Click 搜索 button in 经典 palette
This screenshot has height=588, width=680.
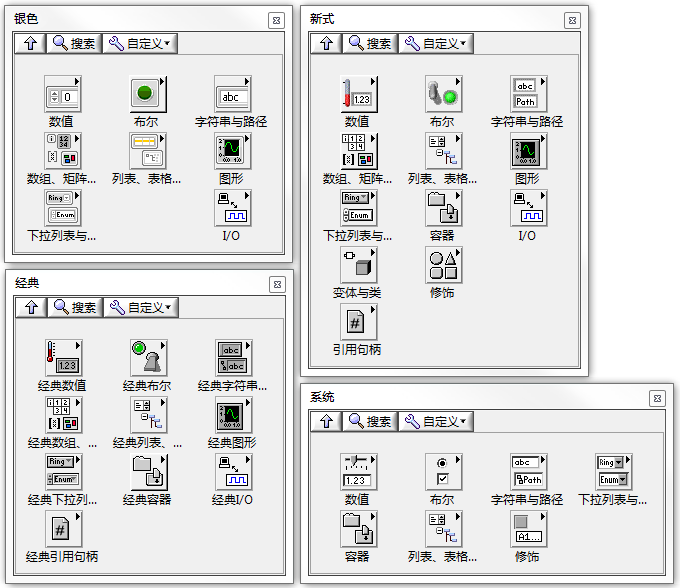(75, 307)
